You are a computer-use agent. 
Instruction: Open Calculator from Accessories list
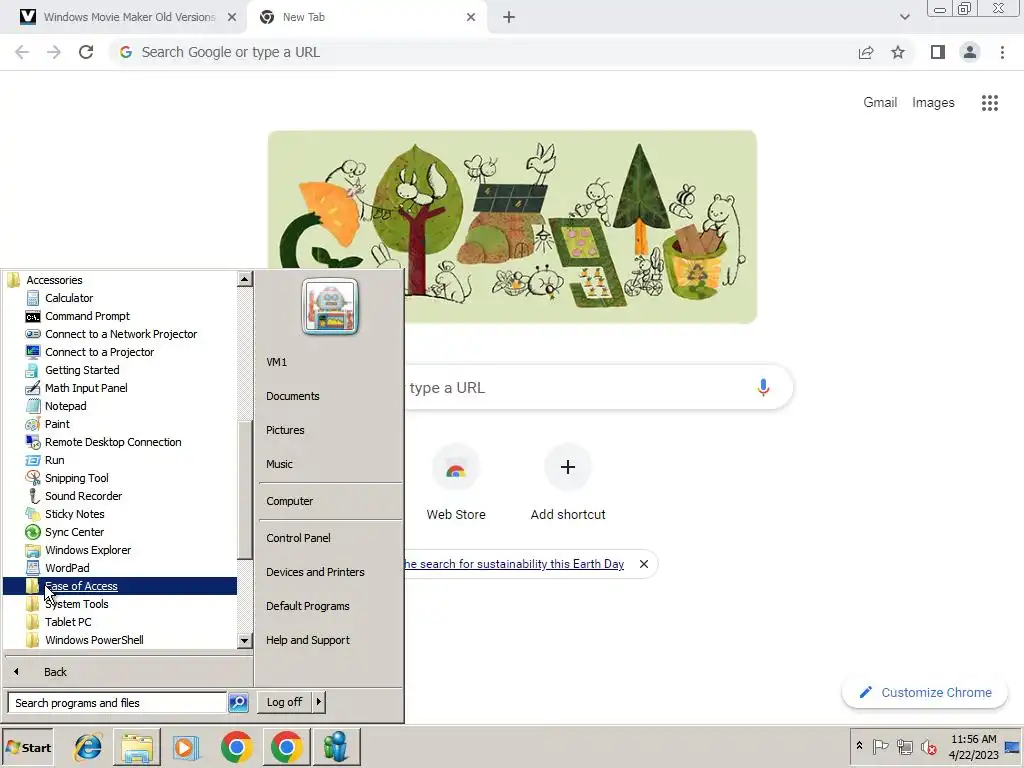[x=69, y=298]
